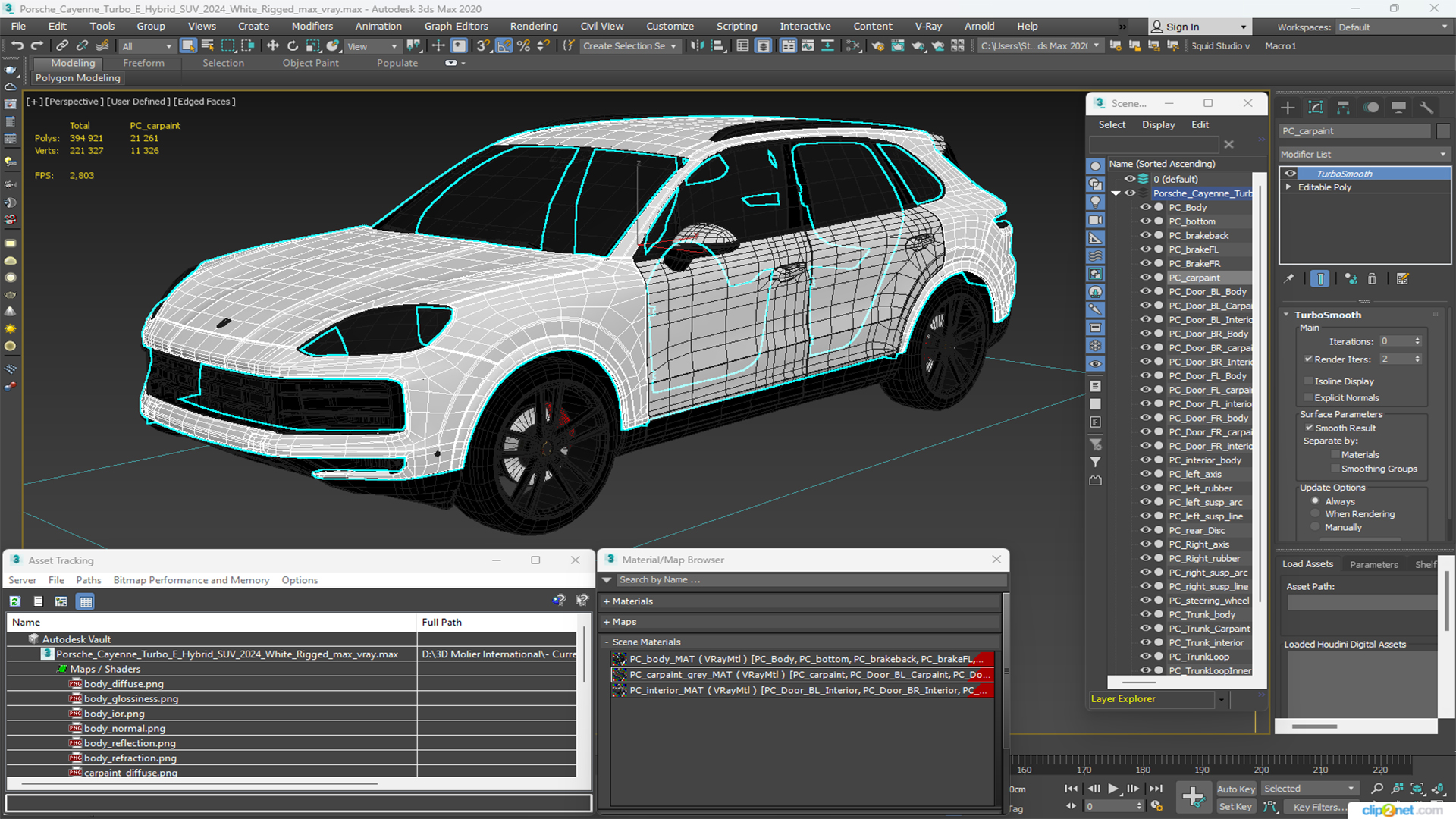Toggle TurboSmooth modifier eye icon

[1290, 174]
